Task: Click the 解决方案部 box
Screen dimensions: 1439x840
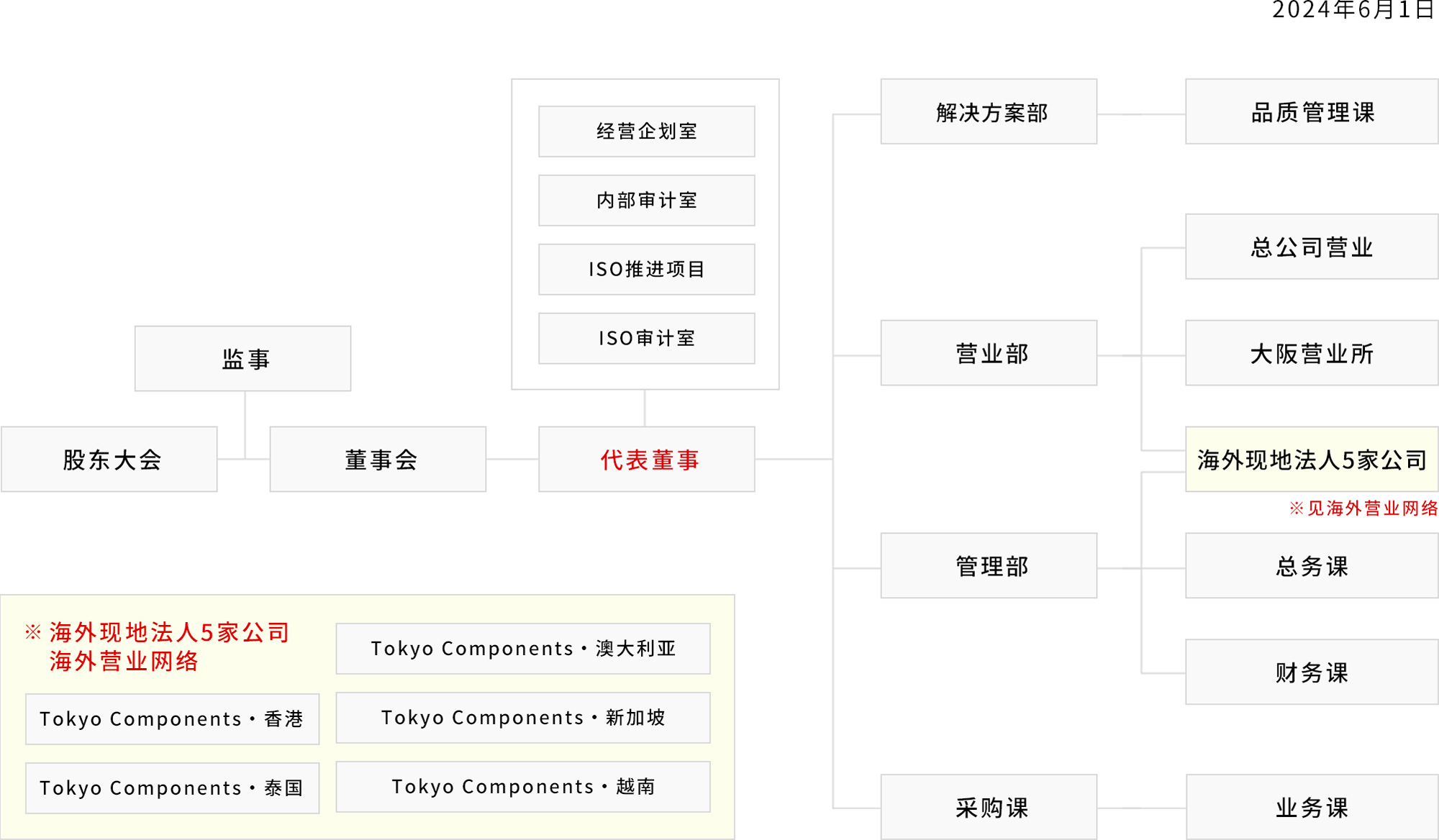Action: click(989, 111)
